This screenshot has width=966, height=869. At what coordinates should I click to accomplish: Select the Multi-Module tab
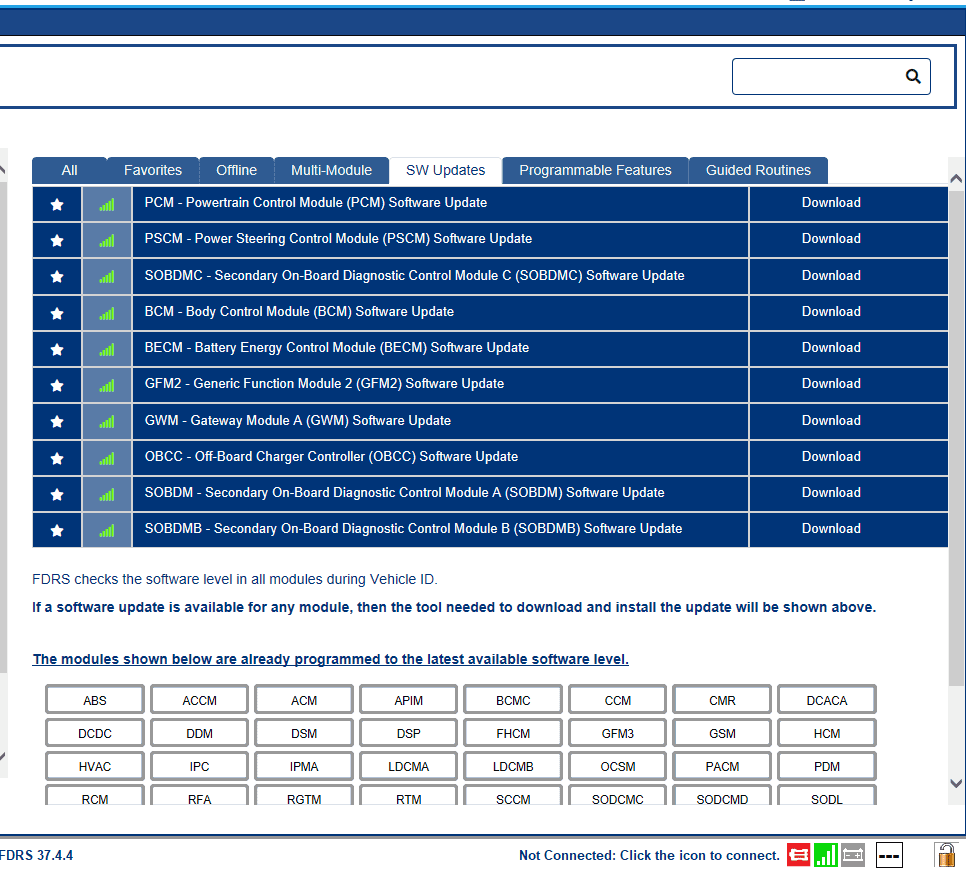331,170
